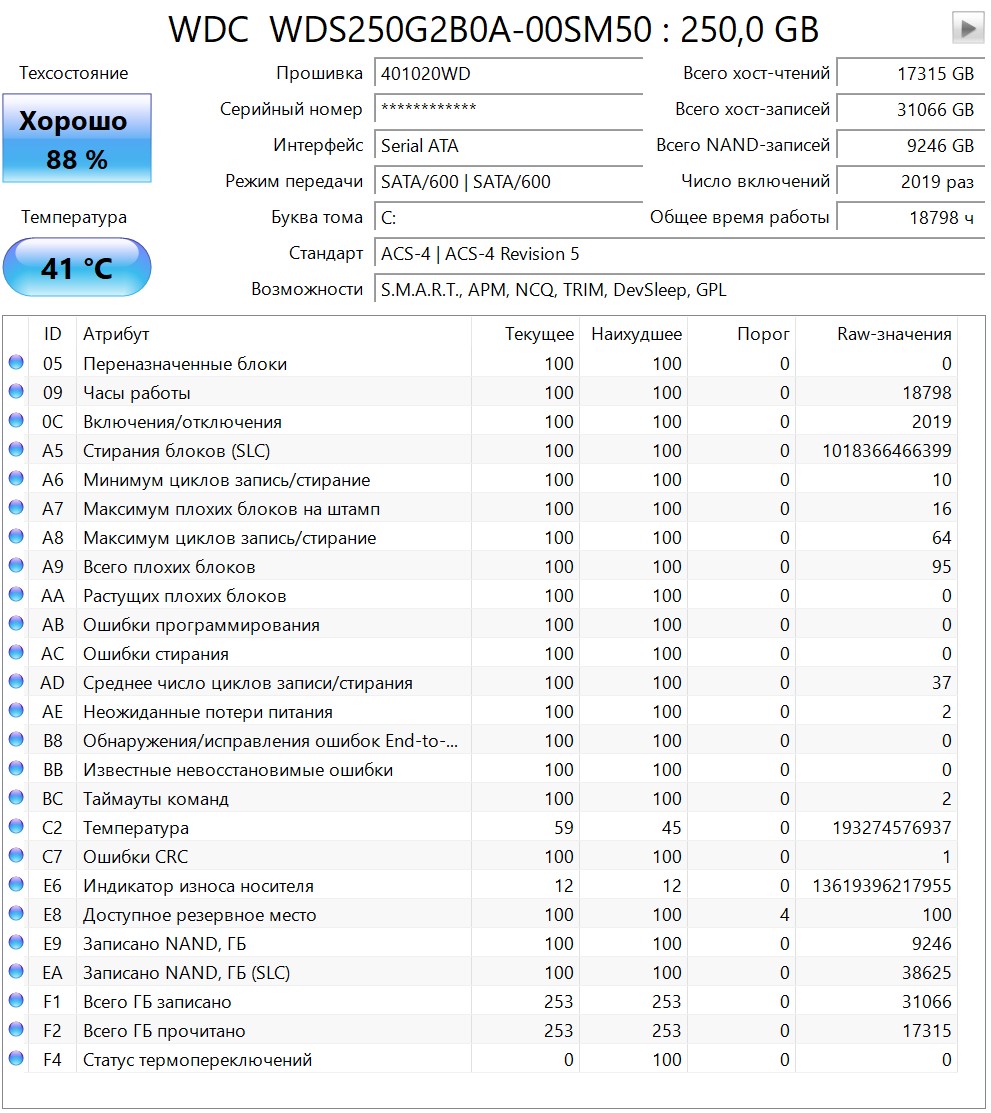
Task: Click status icon of row 05 Переназначенные блоки
Action: pos(16,363)
